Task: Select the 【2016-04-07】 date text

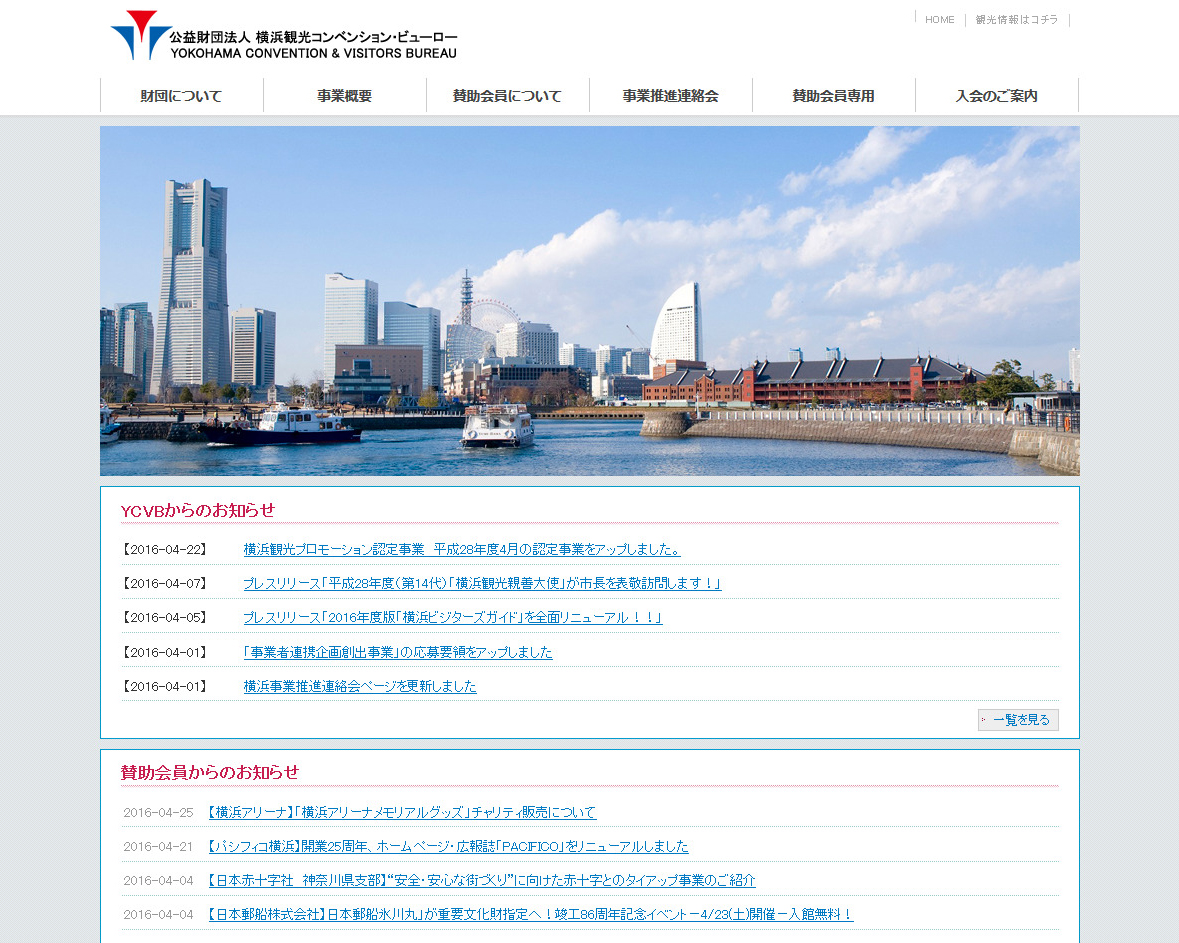Action: [165, 584]
